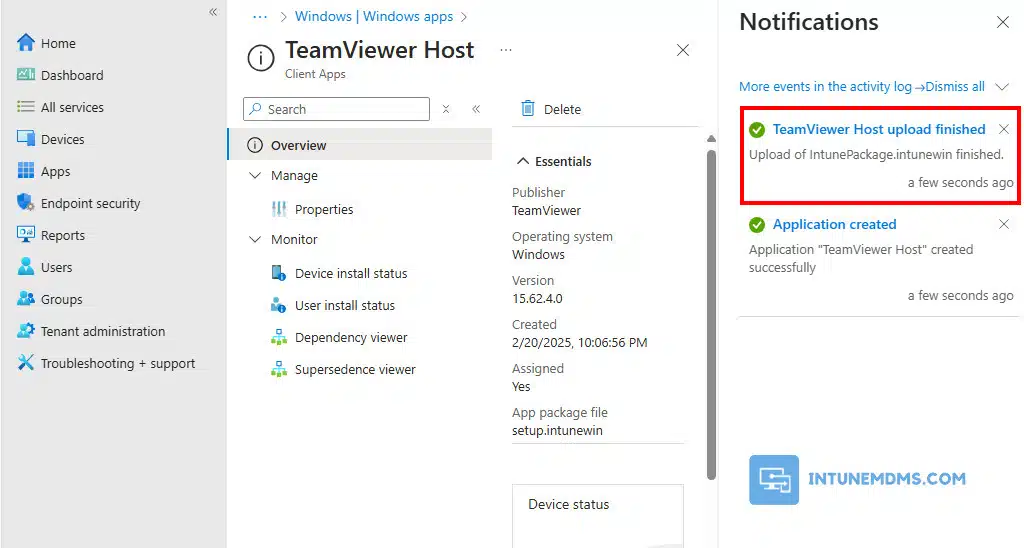Collapse the Essentials section
Viewport: 1024px width, 548px height.
523,161
